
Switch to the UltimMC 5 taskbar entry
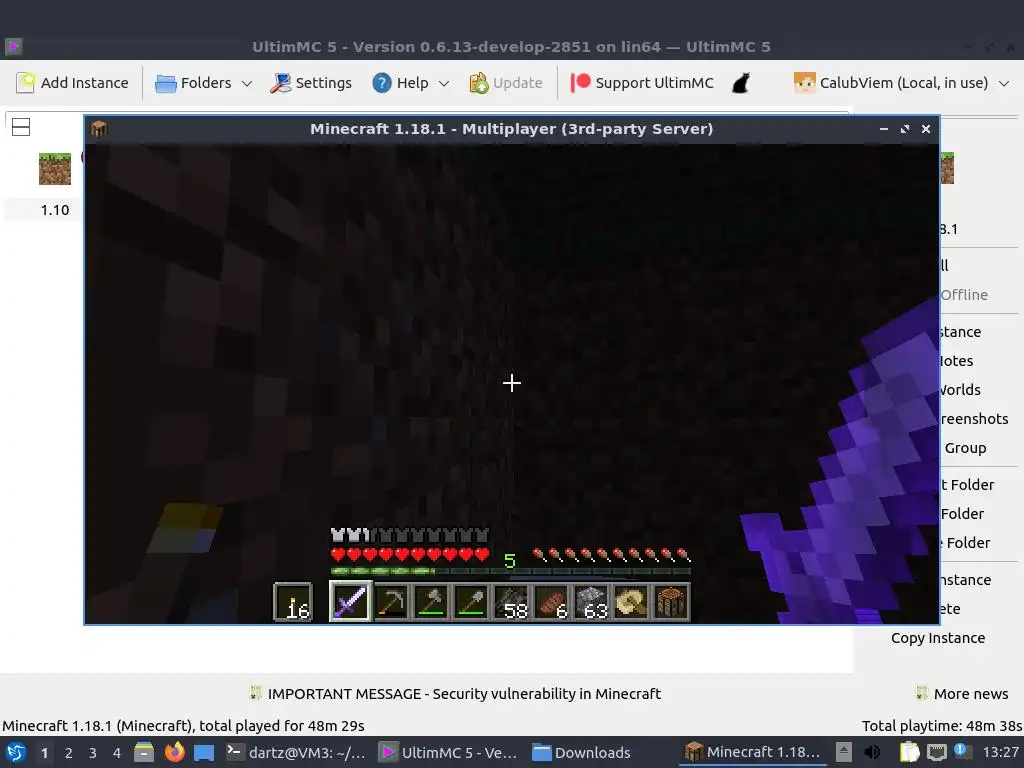(449, 752)
